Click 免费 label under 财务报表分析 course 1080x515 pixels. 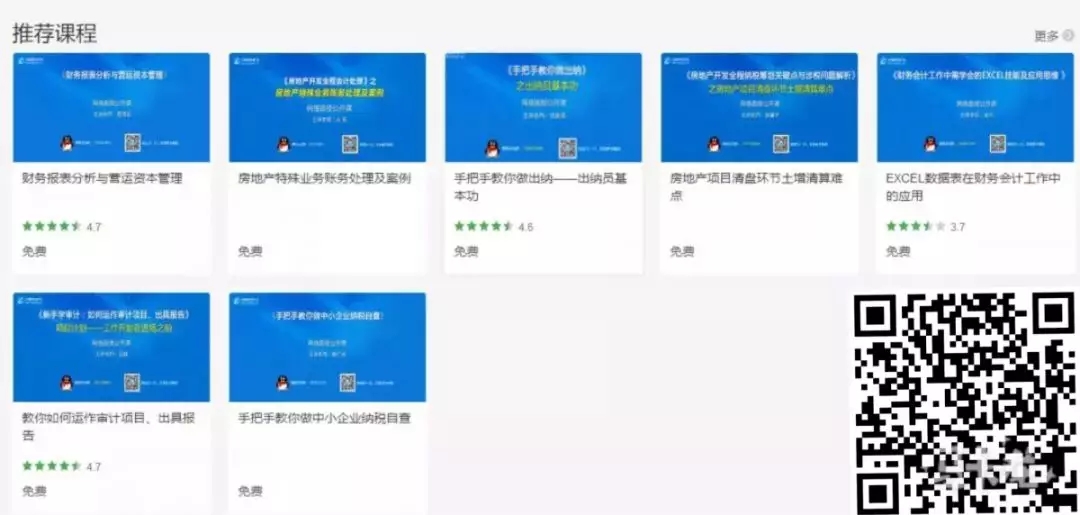[x=34, y=251]
